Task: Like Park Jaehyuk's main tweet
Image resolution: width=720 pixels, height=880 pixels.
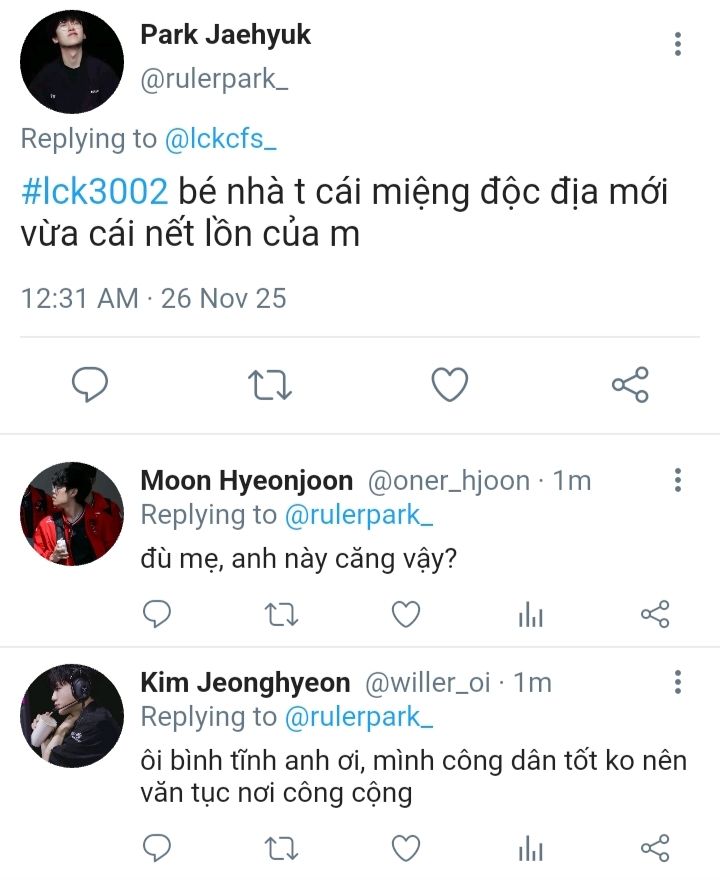Action: pos(450,384)
